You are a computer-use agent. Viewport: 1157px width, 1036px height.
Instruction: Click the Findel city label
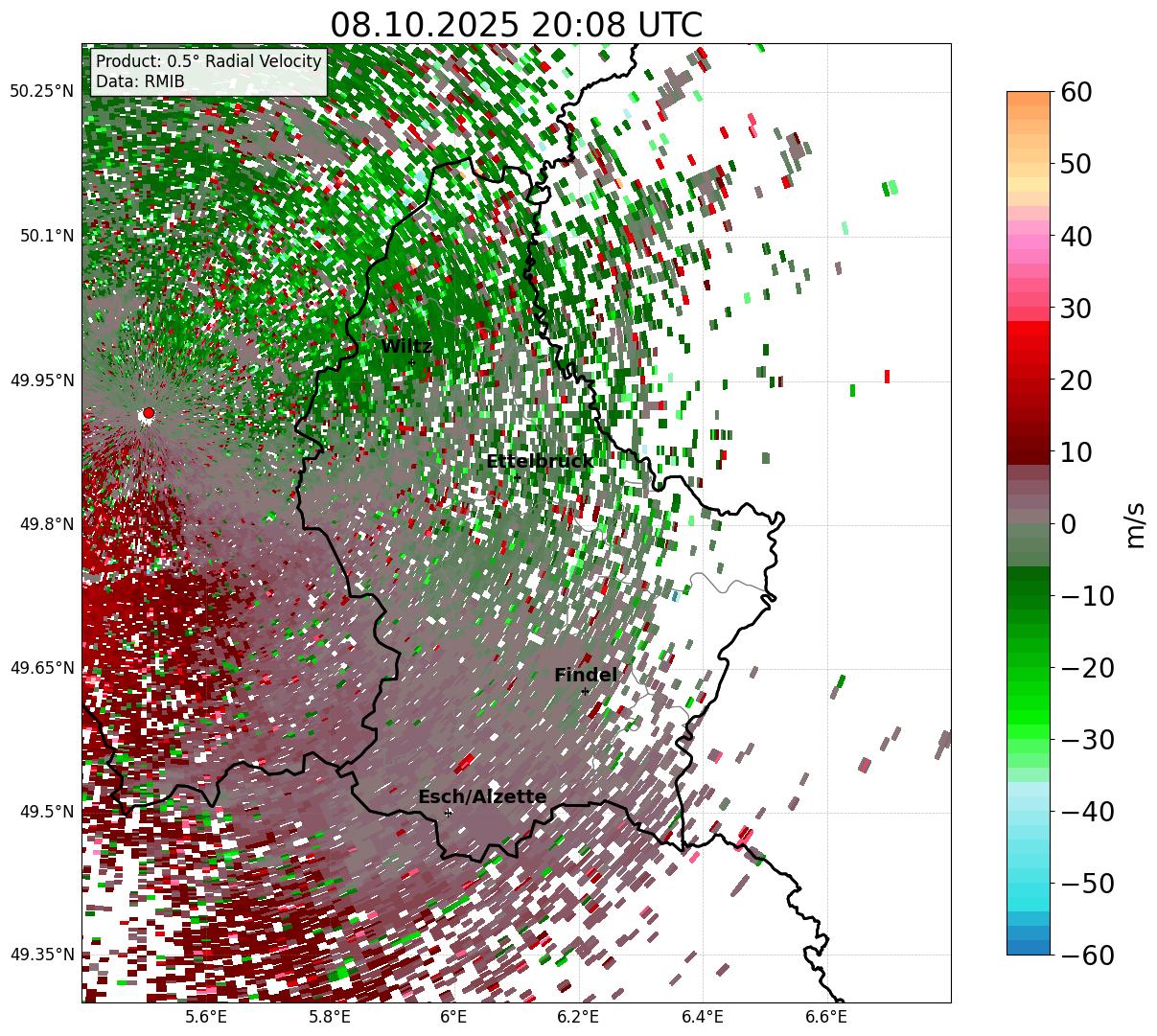586,675
